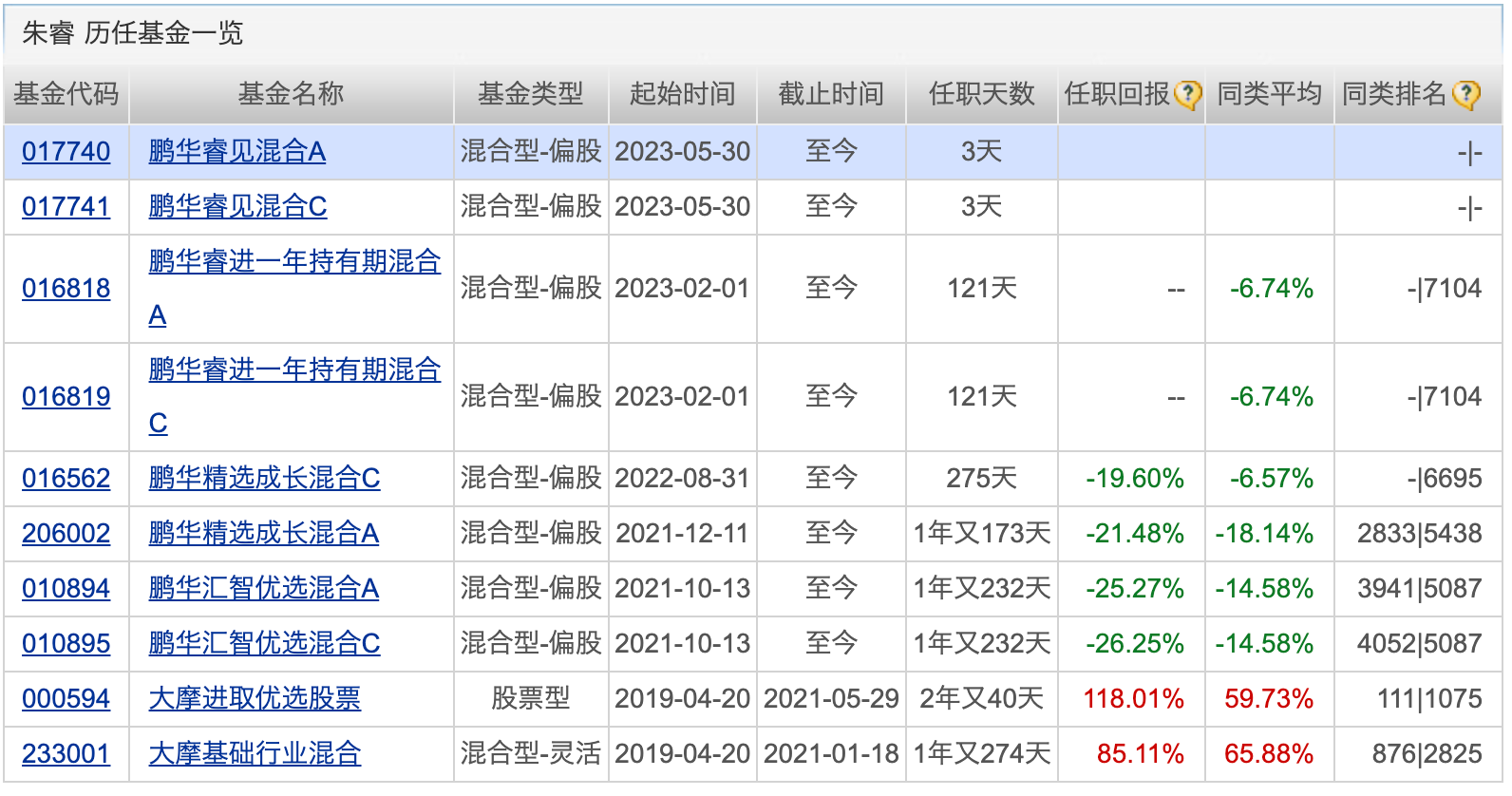
Task: Open 大摩基础行业混合 fund page
Action: (x=255, y=754)
